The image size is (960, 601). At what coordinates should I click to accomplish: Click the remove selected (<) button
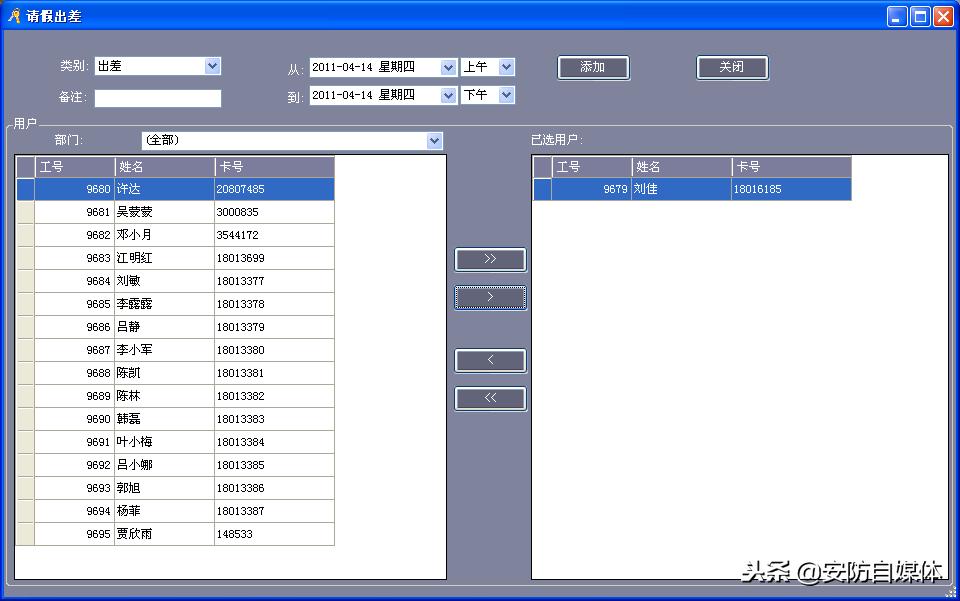click(x=490, y=360)
